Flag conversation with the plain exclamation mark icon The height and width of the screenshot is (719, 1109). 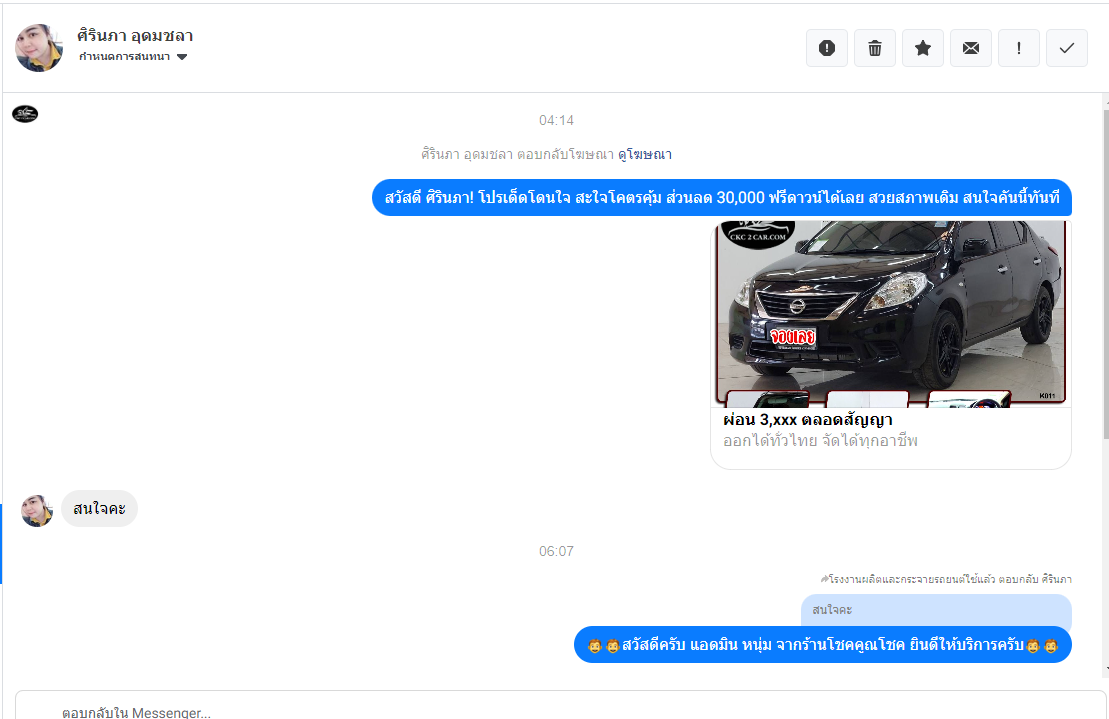click(1018, 48)
